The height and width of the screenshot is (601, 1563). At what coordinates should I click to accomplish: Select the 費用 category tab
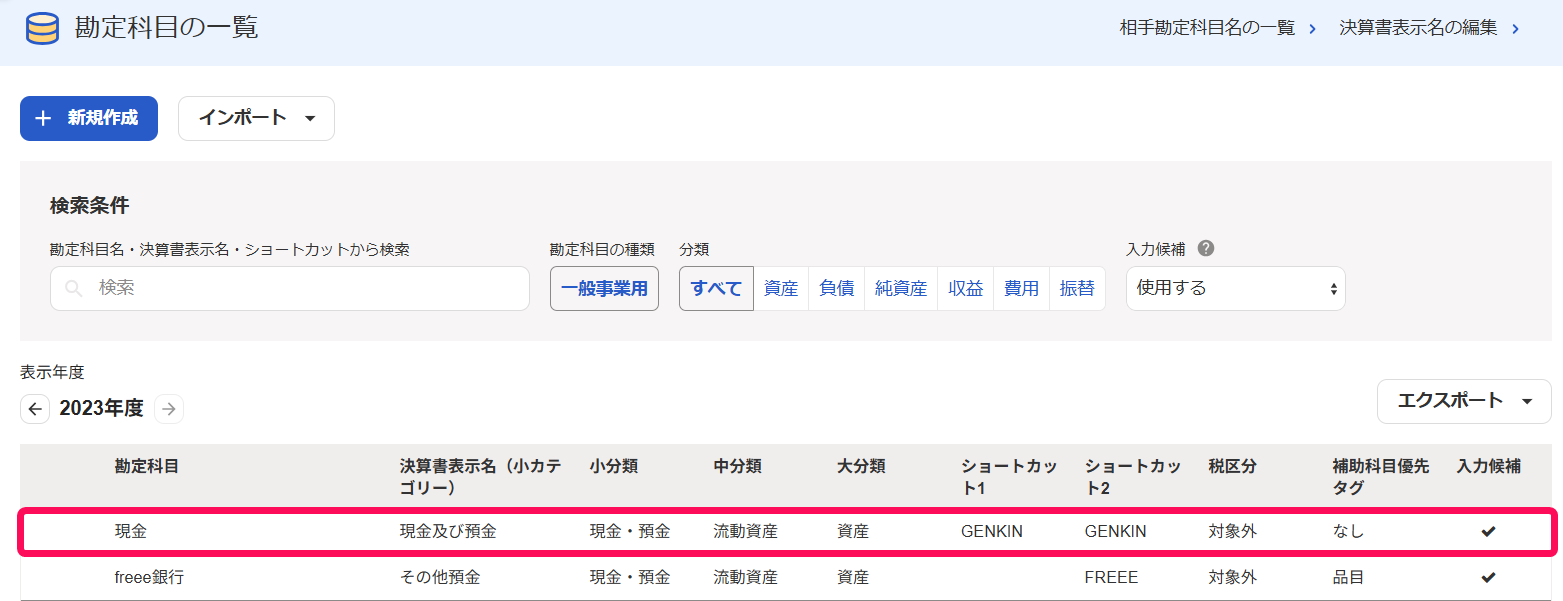(x=1022, y=289)
